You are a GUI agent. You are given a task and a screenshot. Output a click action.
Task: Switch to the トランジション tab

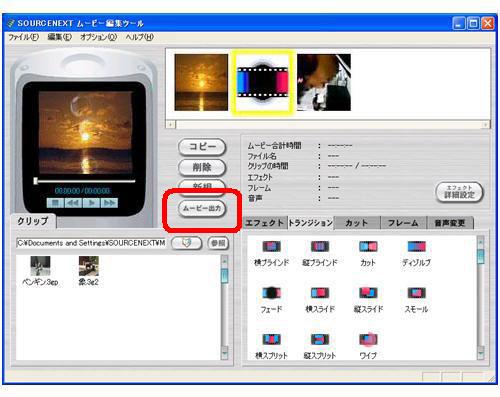311,223
